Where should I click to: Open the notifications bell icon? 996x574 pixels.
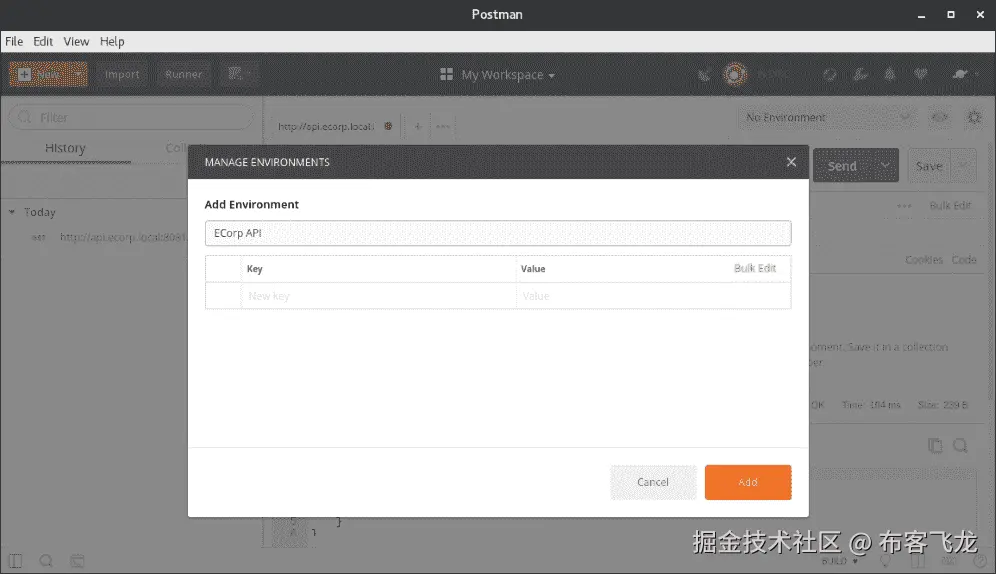890,74
